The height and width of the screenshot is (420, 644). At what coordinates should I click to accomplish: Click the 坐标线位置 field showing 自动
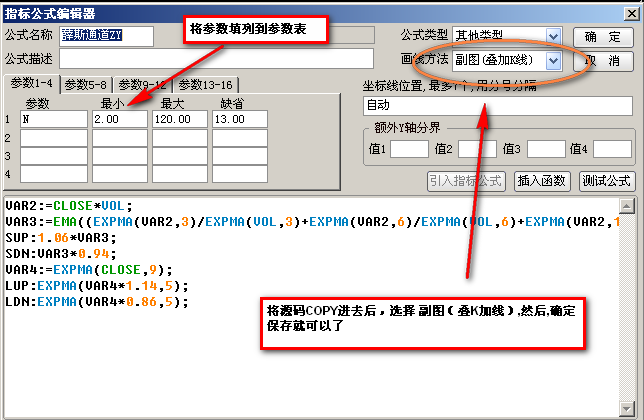coord(498,106)
